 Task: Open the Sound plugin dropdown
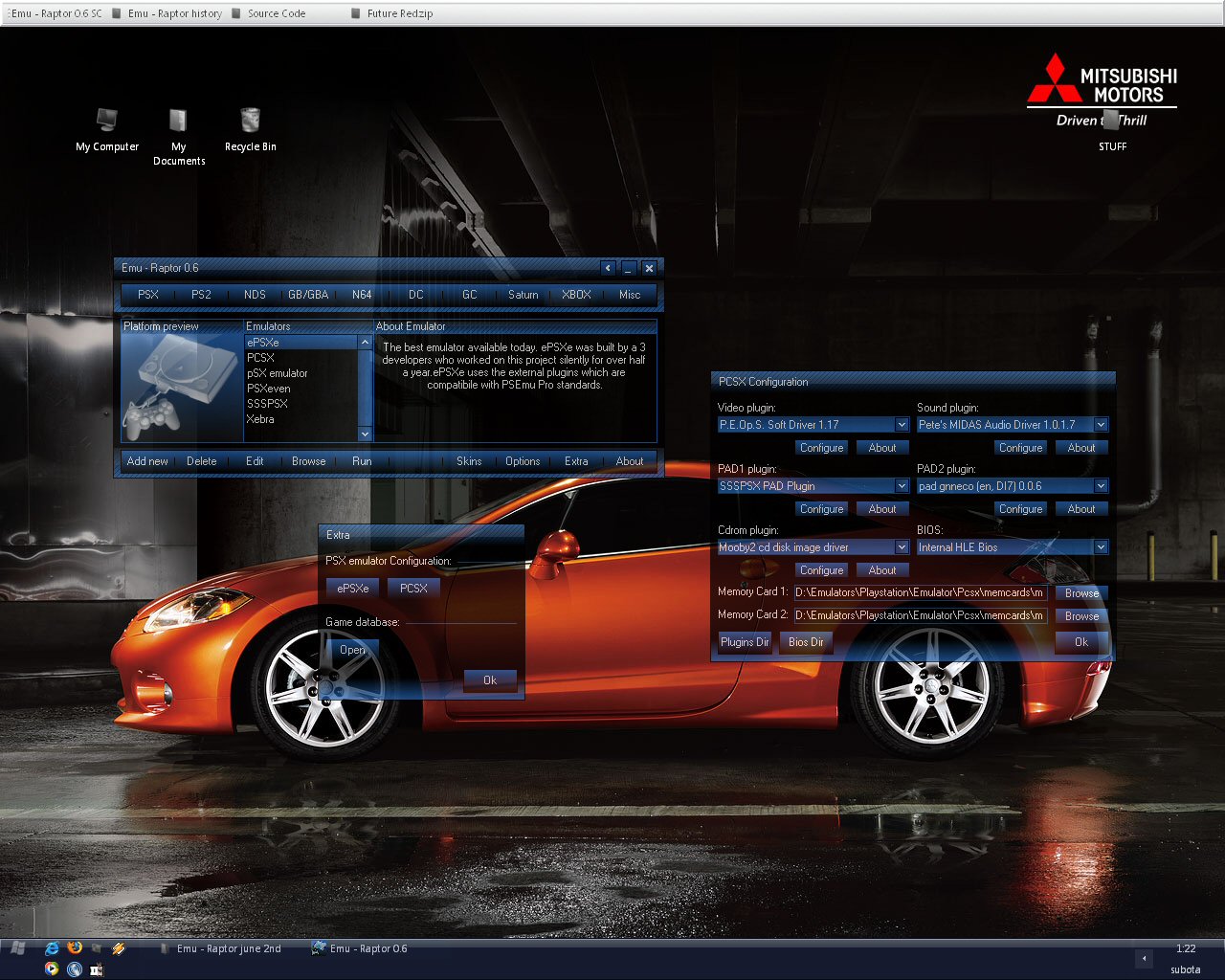pos(1101,425)
